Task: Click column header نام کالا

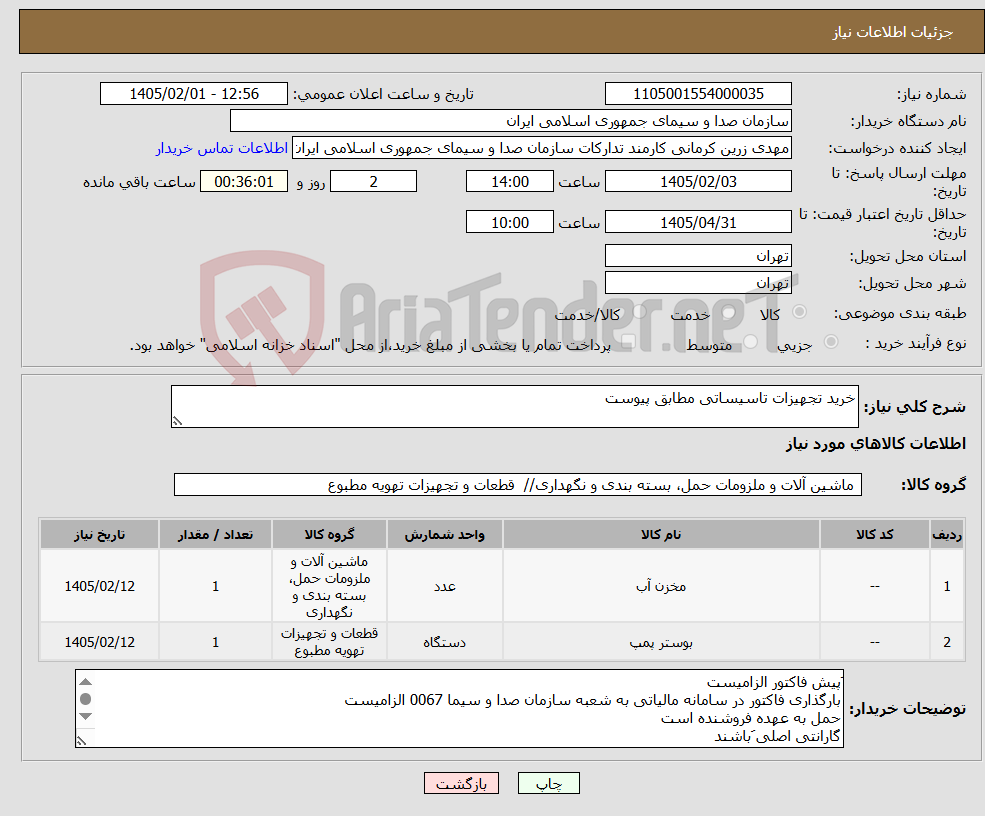Action: point(661,535)
